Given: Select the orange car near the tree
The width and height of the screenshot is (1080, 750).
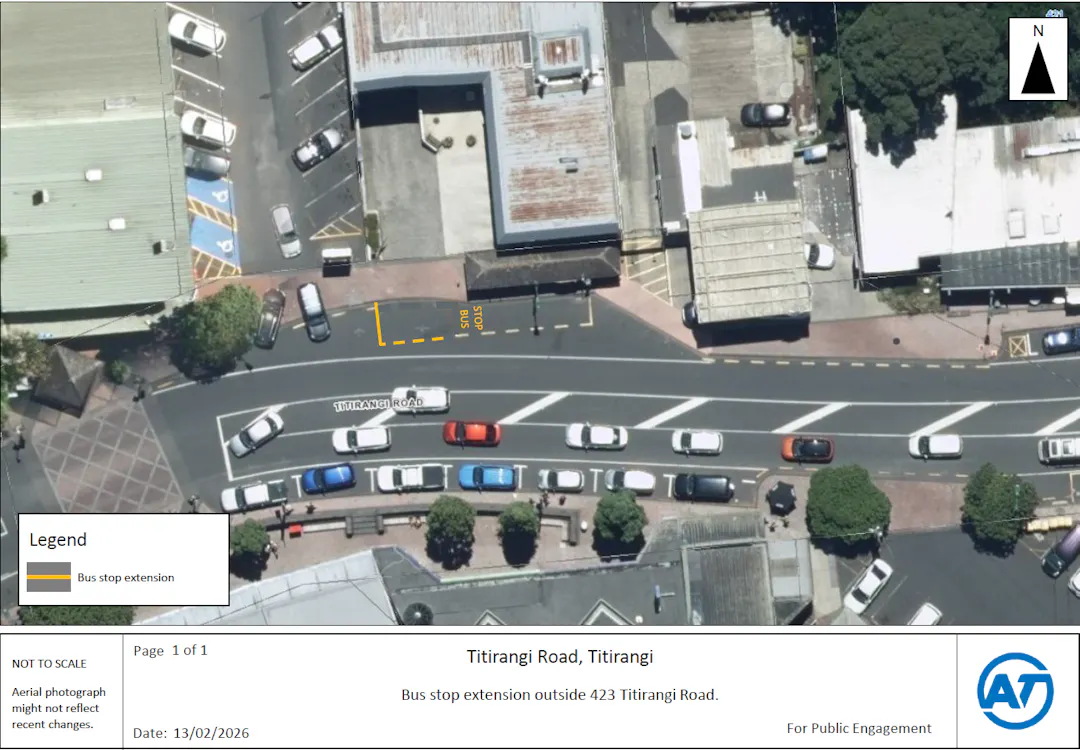Looking at the screenshot, I should 807,449.
